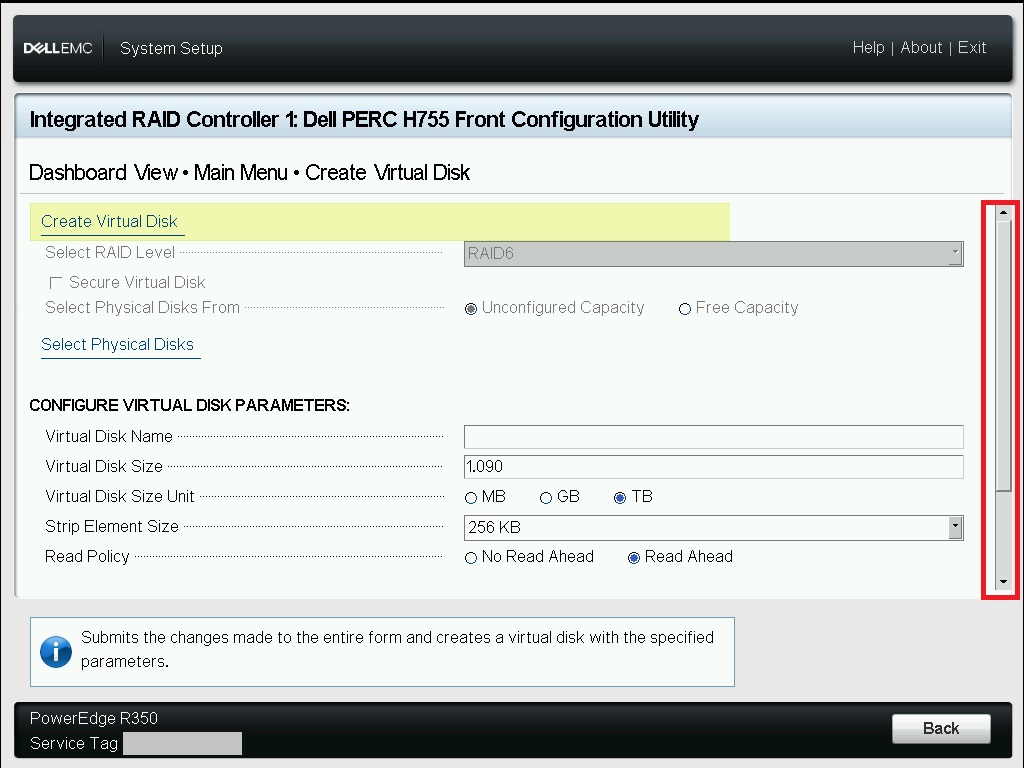Viewport: 1024px width, 768px height.
Task: Open the Help link
Action: [868, 48]
